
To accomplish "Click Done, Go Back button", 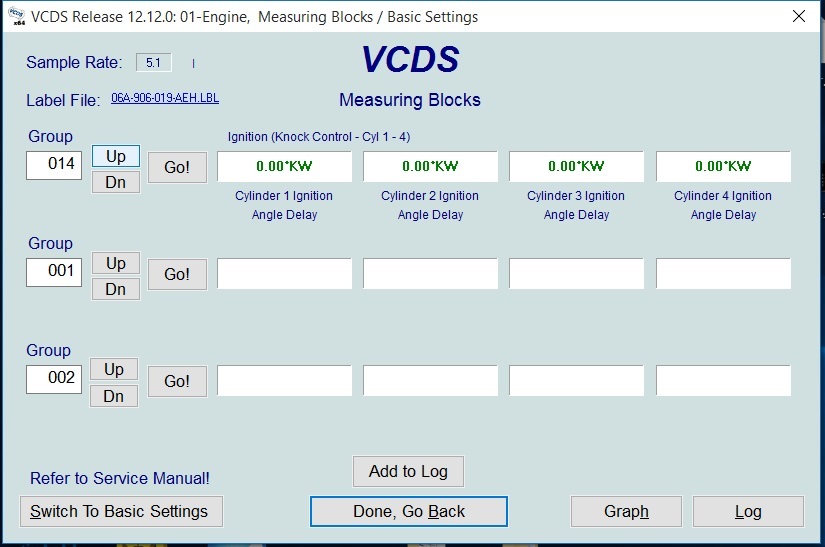I will 409,511.
